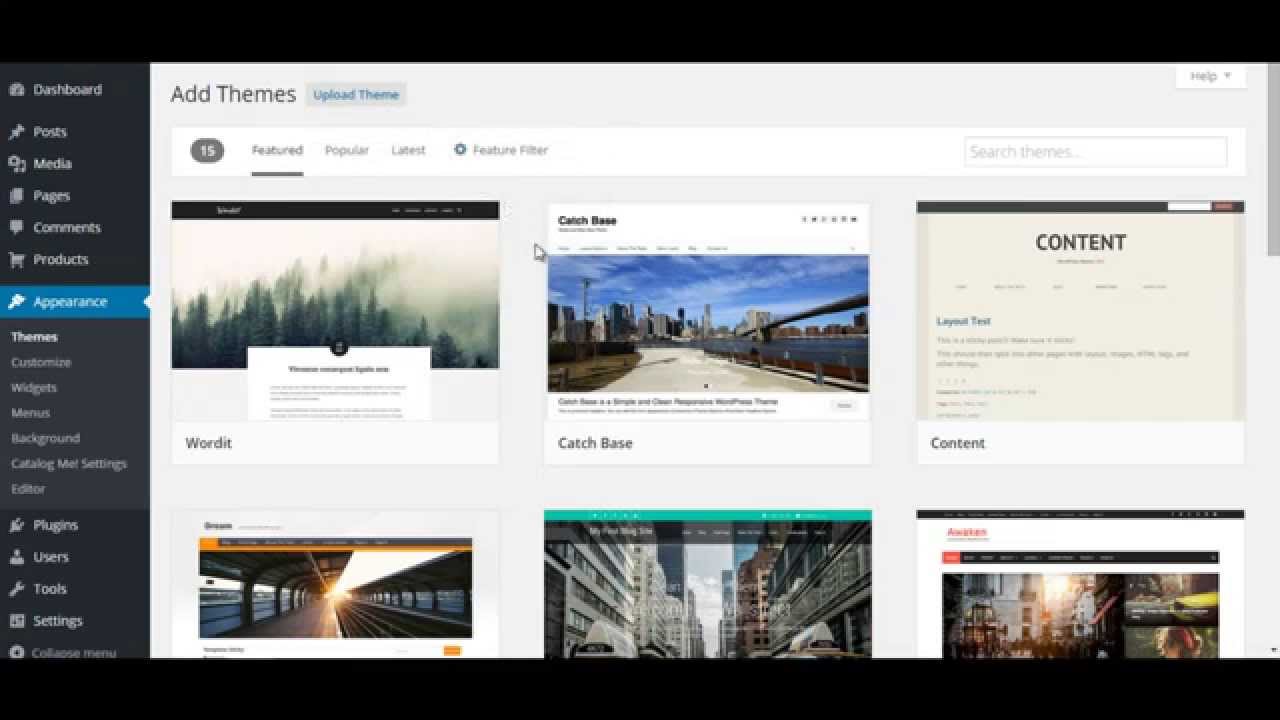
Task: Click the Settings sliders icon
Action: click(17, 621)
